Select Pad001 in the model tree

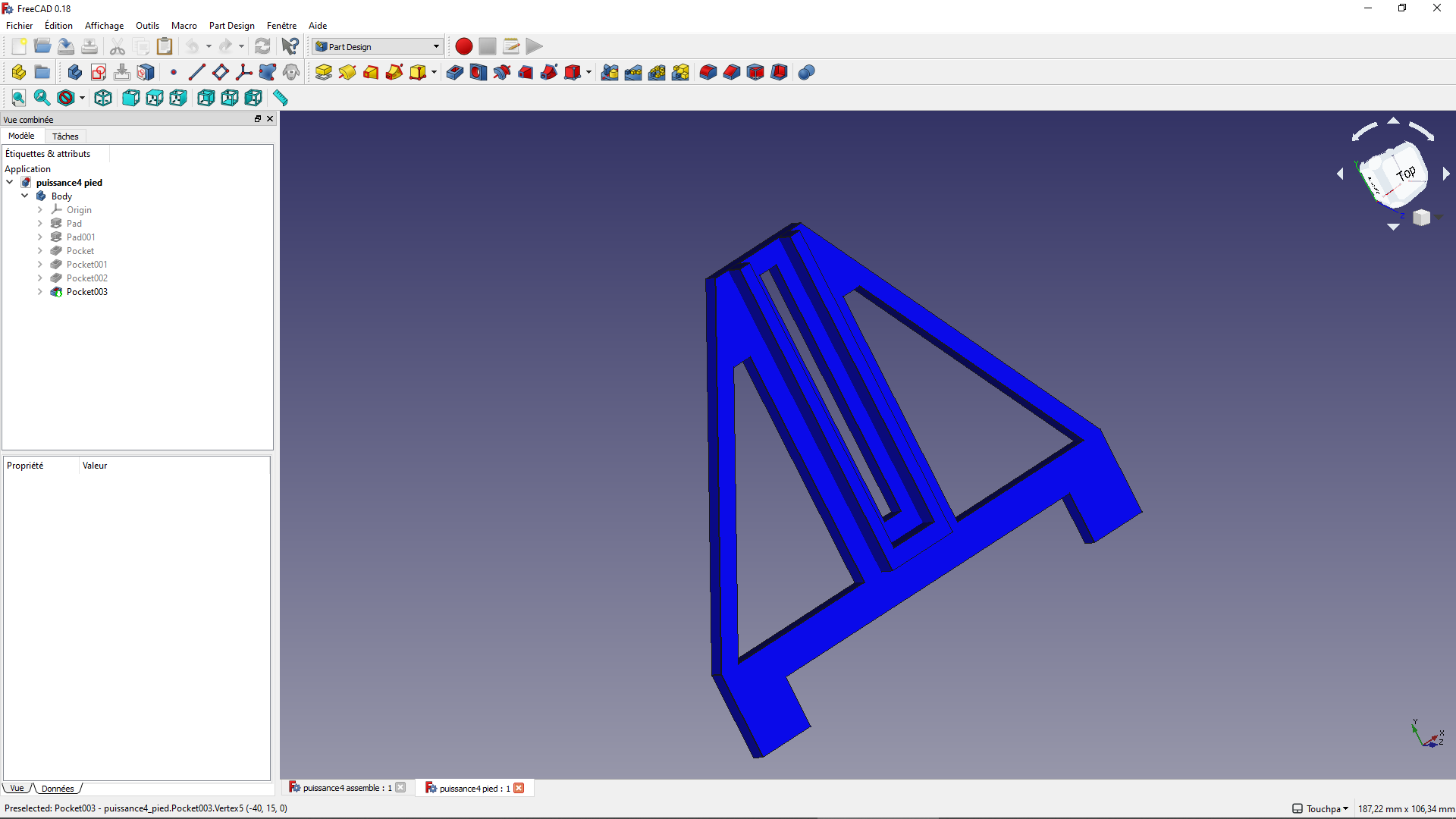click(80, 237)
